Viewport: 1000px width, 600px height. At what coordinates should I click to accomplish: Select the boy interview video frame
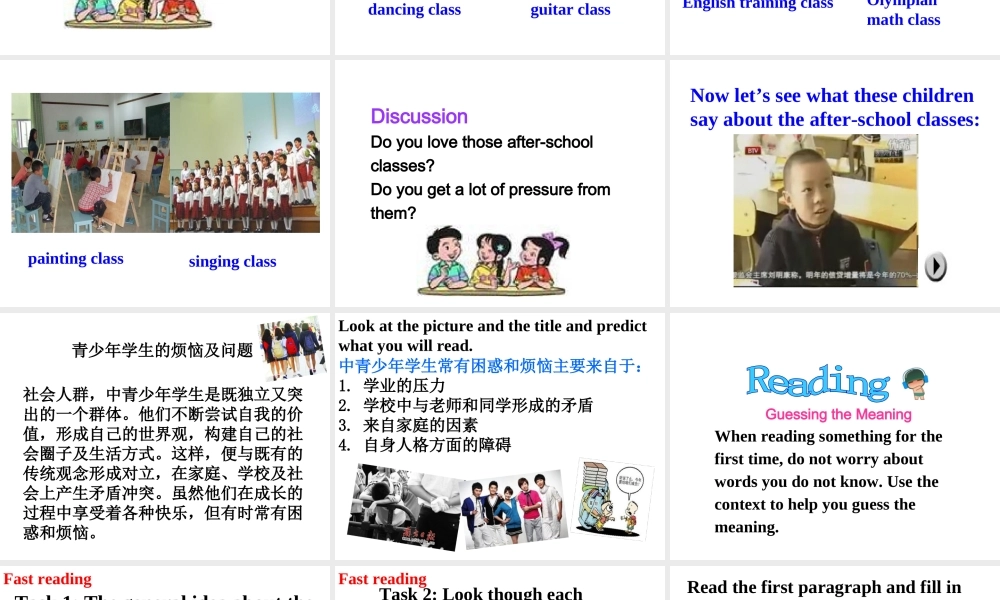pyautogui.click(x=825, y=210)
